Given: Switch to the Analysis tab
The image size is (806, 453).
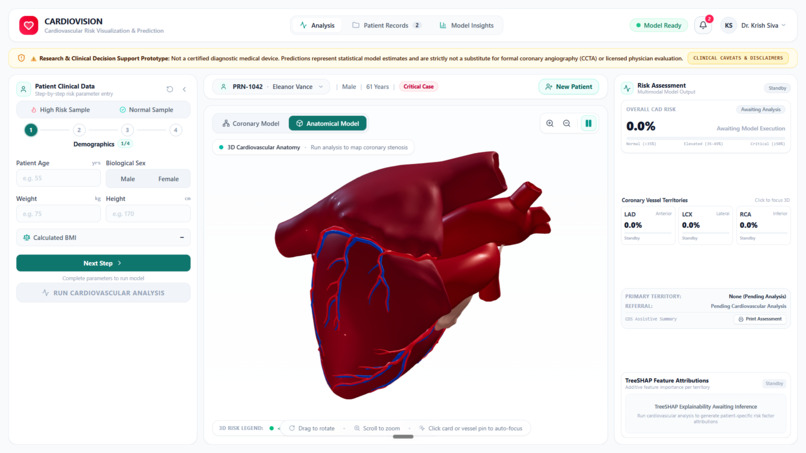Looking at the screenshot, I should click(x=317, y=25).
